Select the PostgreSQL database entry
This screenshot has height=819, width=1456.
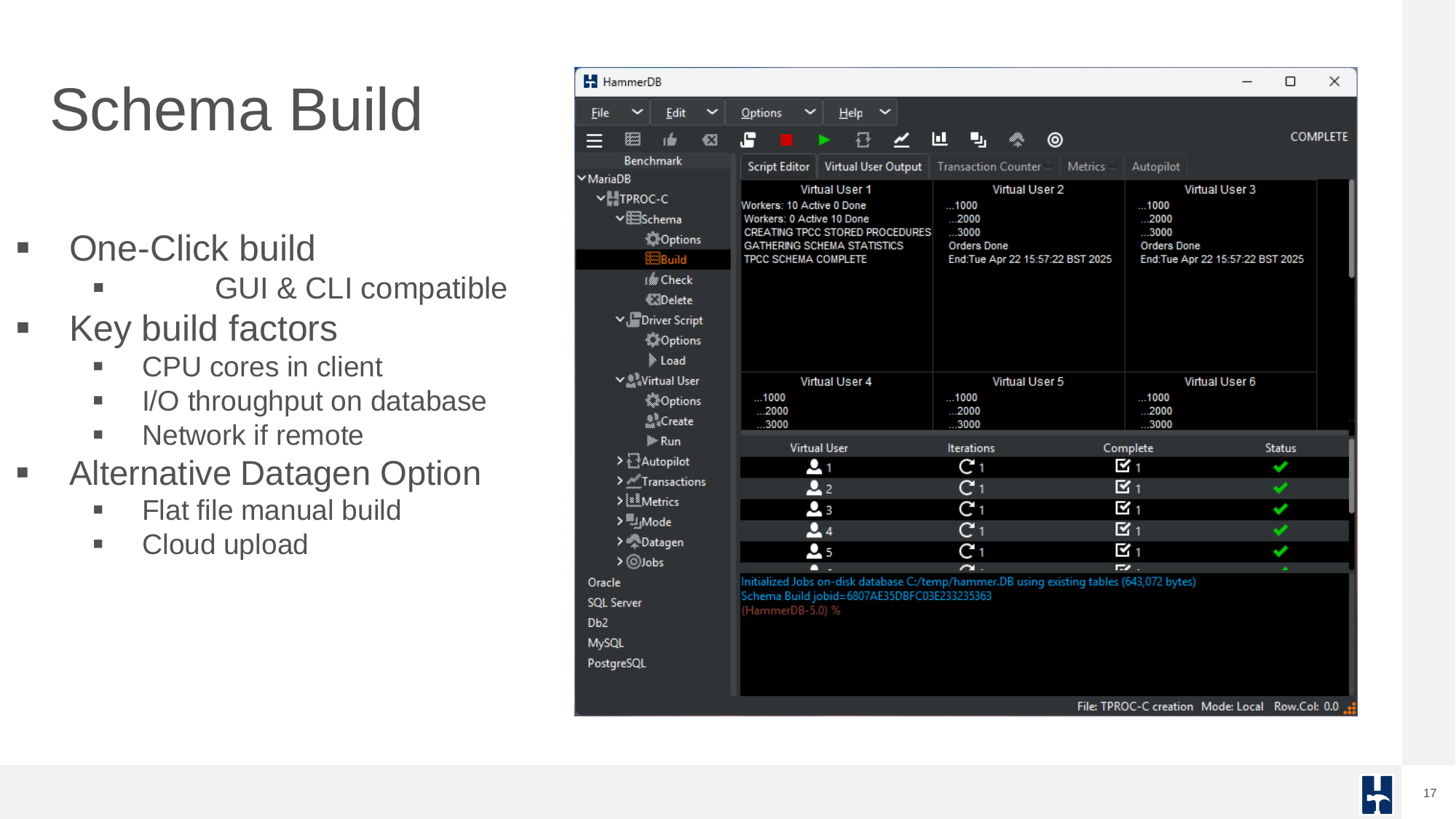[x=617, y=663]
